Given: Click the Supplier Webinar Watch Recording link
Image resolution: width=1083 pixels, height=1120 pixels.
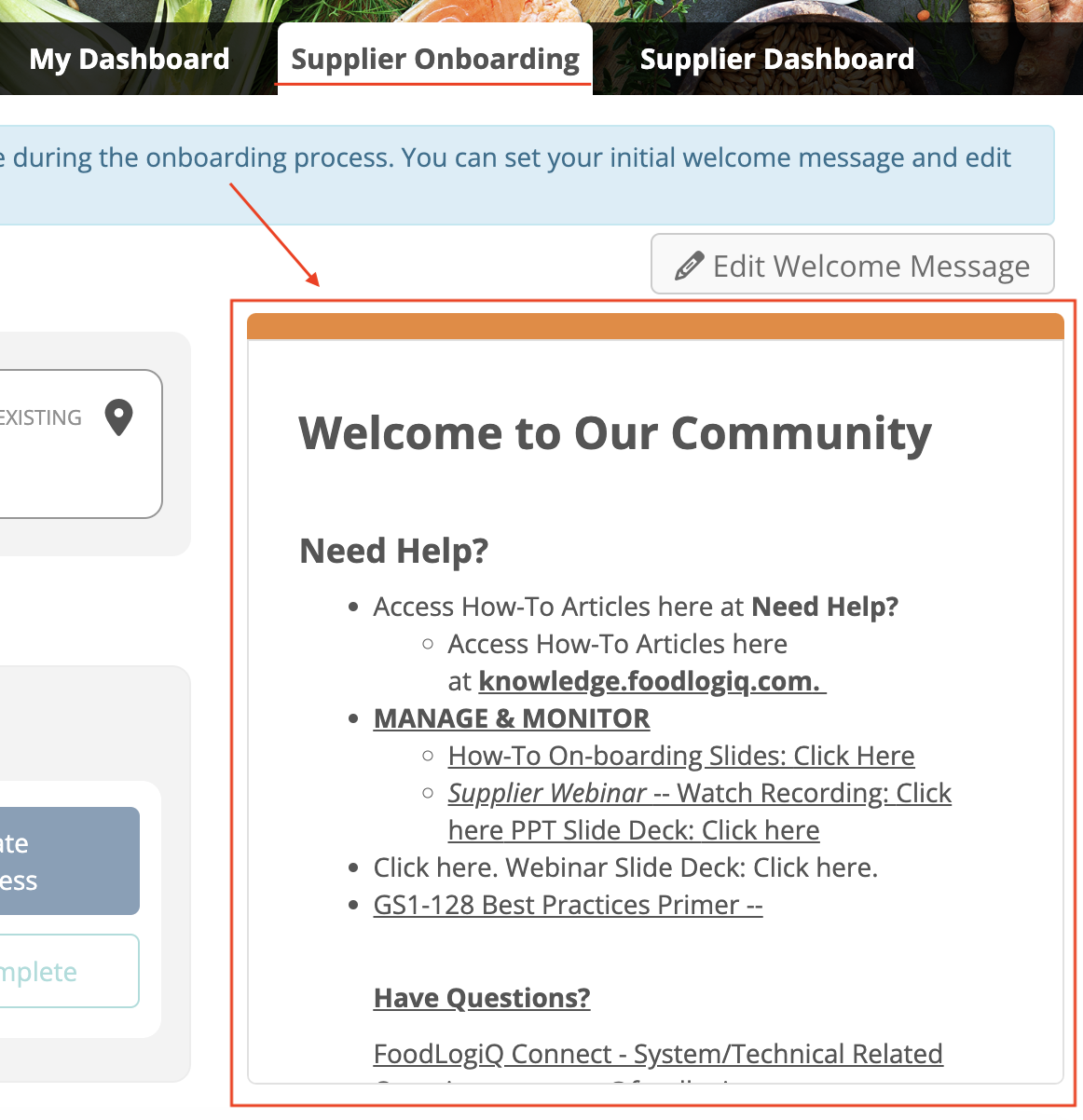Looking at the screenshot, I should coord(699,794).
